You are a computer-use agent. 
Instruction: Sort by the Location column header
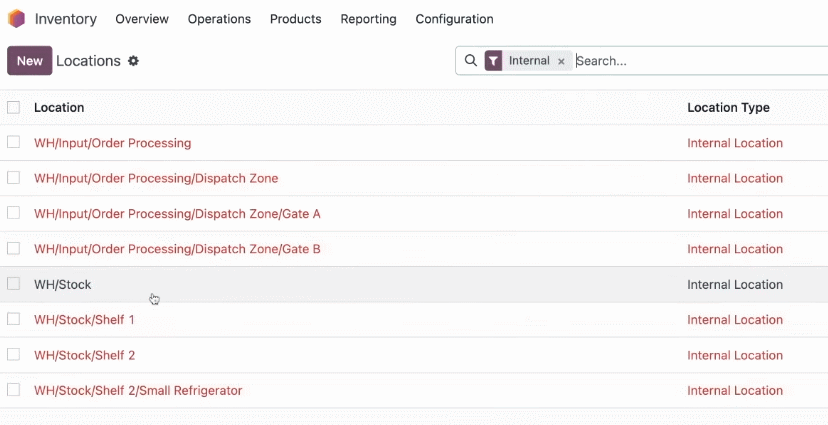tap(59, 108)
